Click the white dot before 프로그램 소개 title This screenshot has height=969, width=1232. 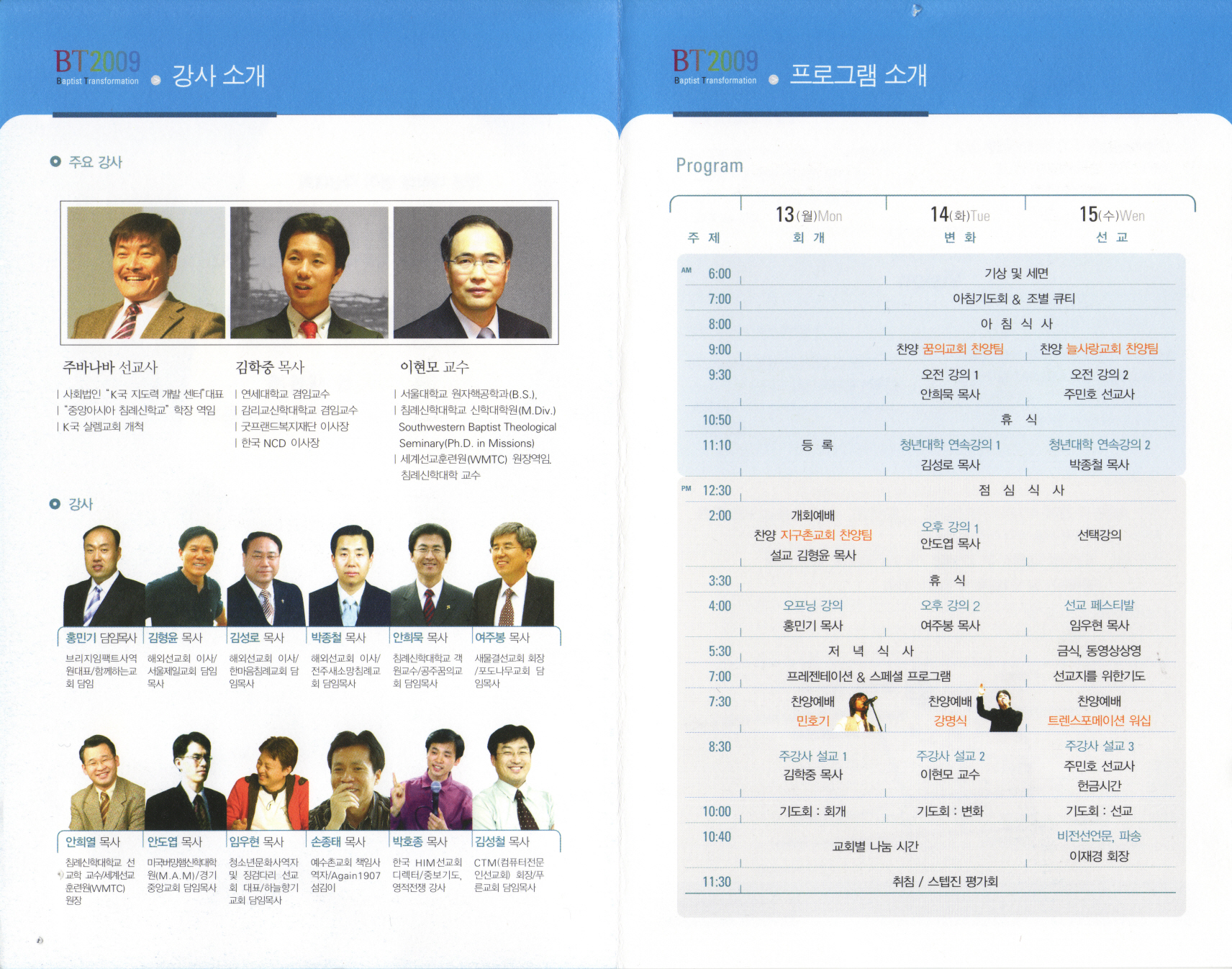click(774, 79)
